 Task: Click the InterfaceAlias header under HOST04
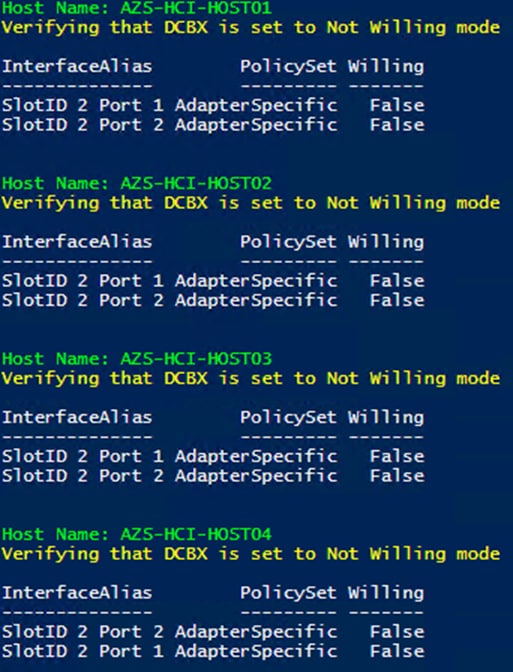pyautogui.click(x=77, y=593)
